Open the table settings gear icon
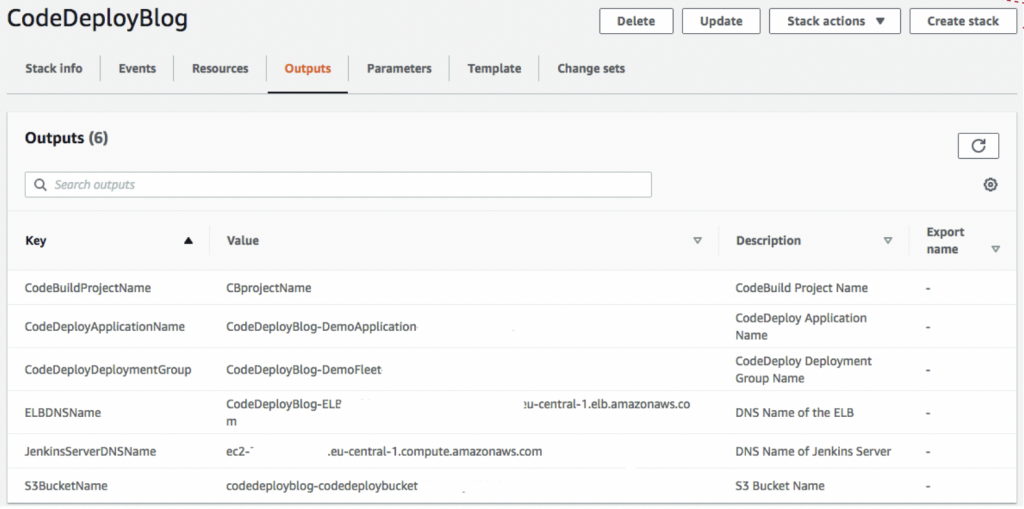 (991, 185)
